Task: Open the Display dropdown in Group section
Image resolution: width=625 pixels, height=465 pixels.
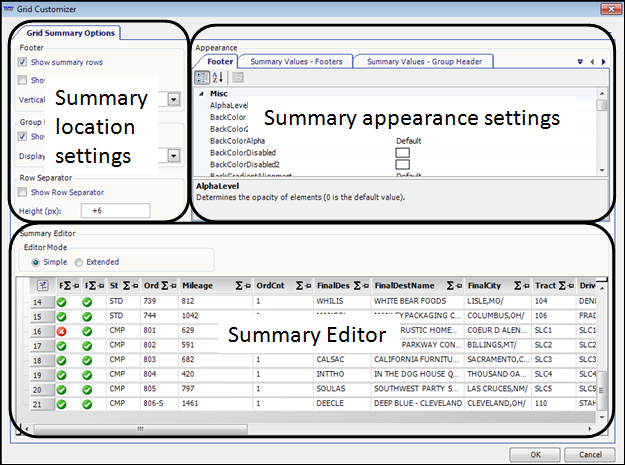Action: coord(174,156)
